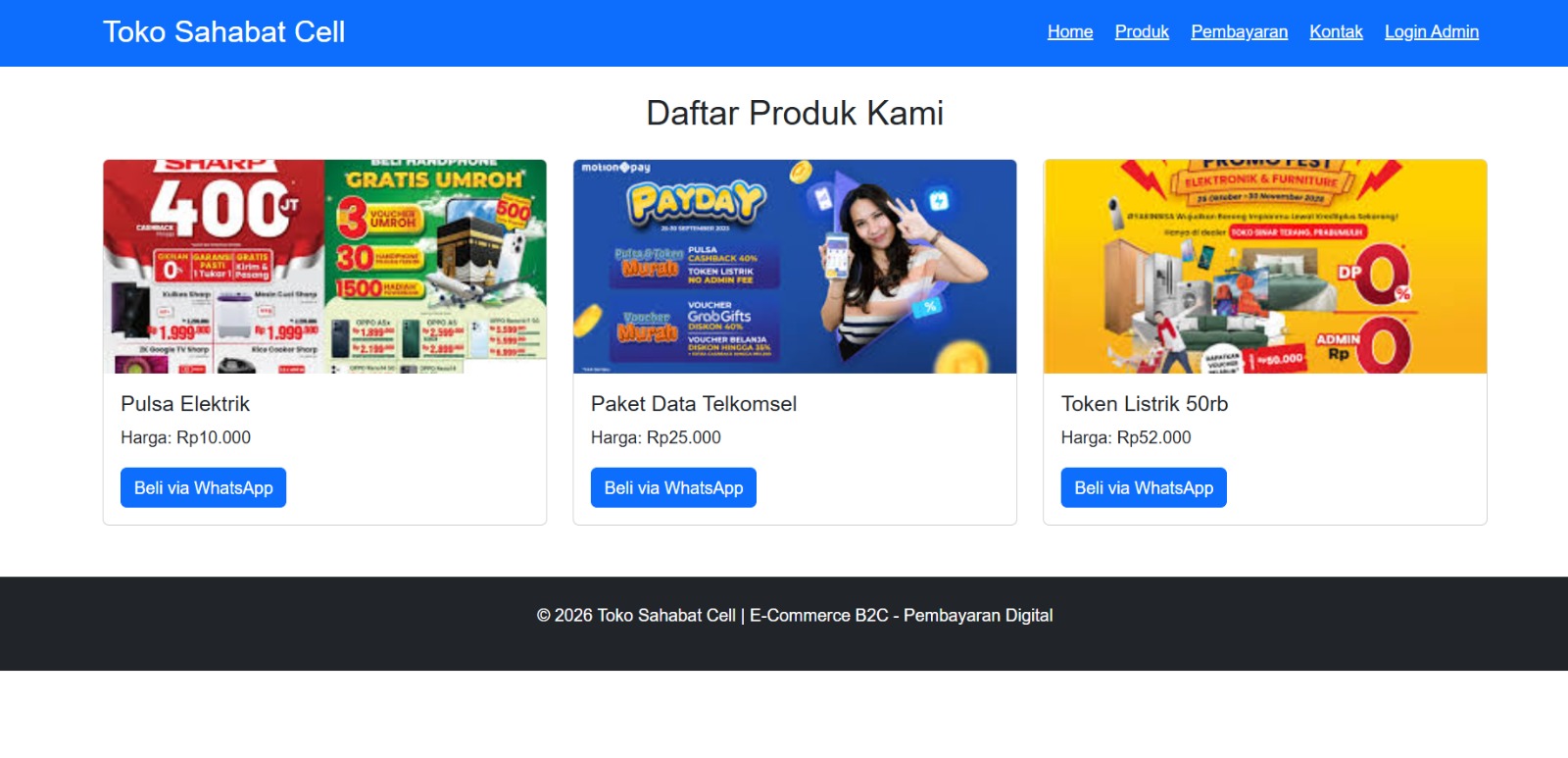Buy Token Listrik 50rb via WhatsApp

(1144, 487)
